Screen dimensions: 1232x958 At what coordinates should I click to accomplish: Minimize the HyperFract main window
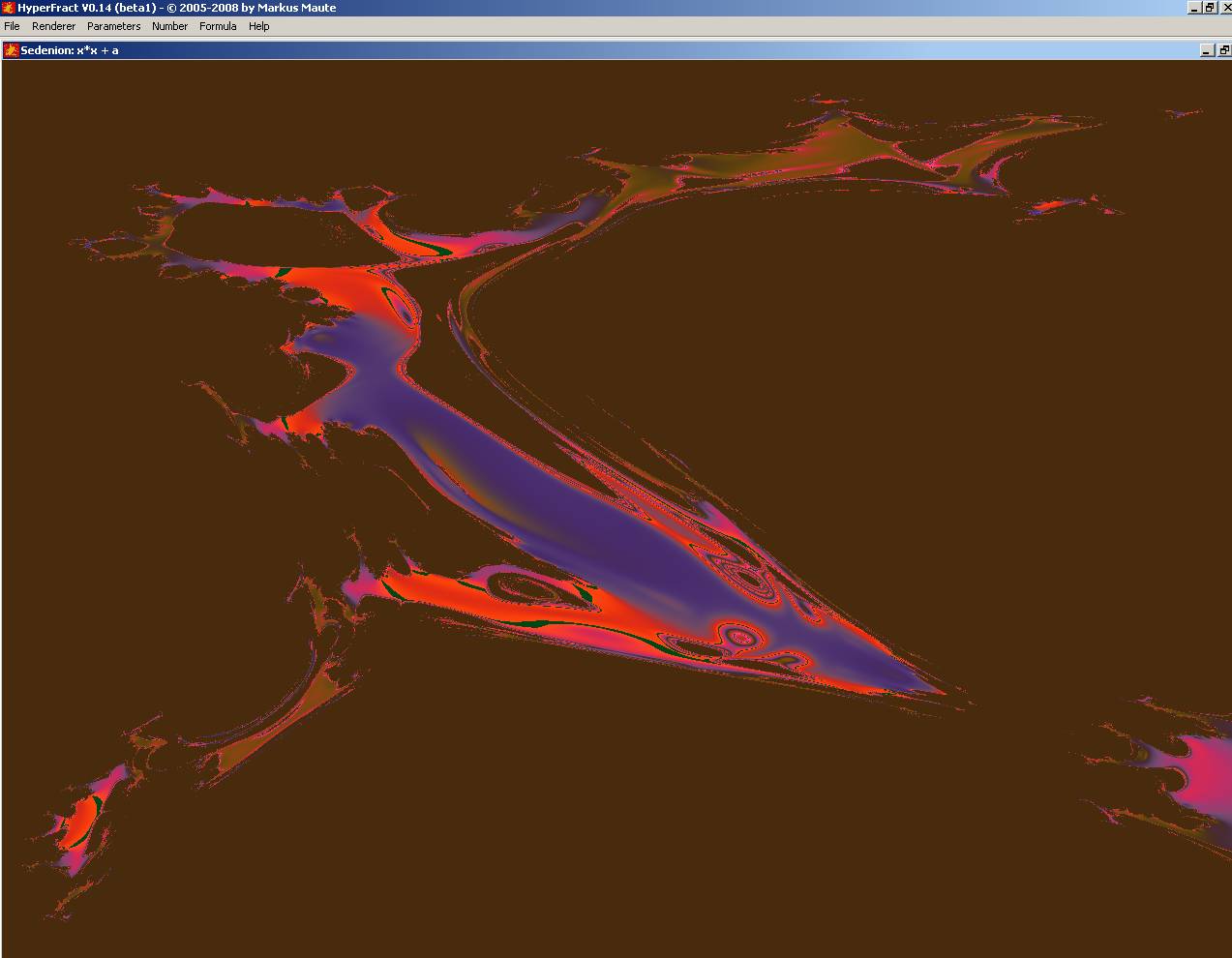1194,8
